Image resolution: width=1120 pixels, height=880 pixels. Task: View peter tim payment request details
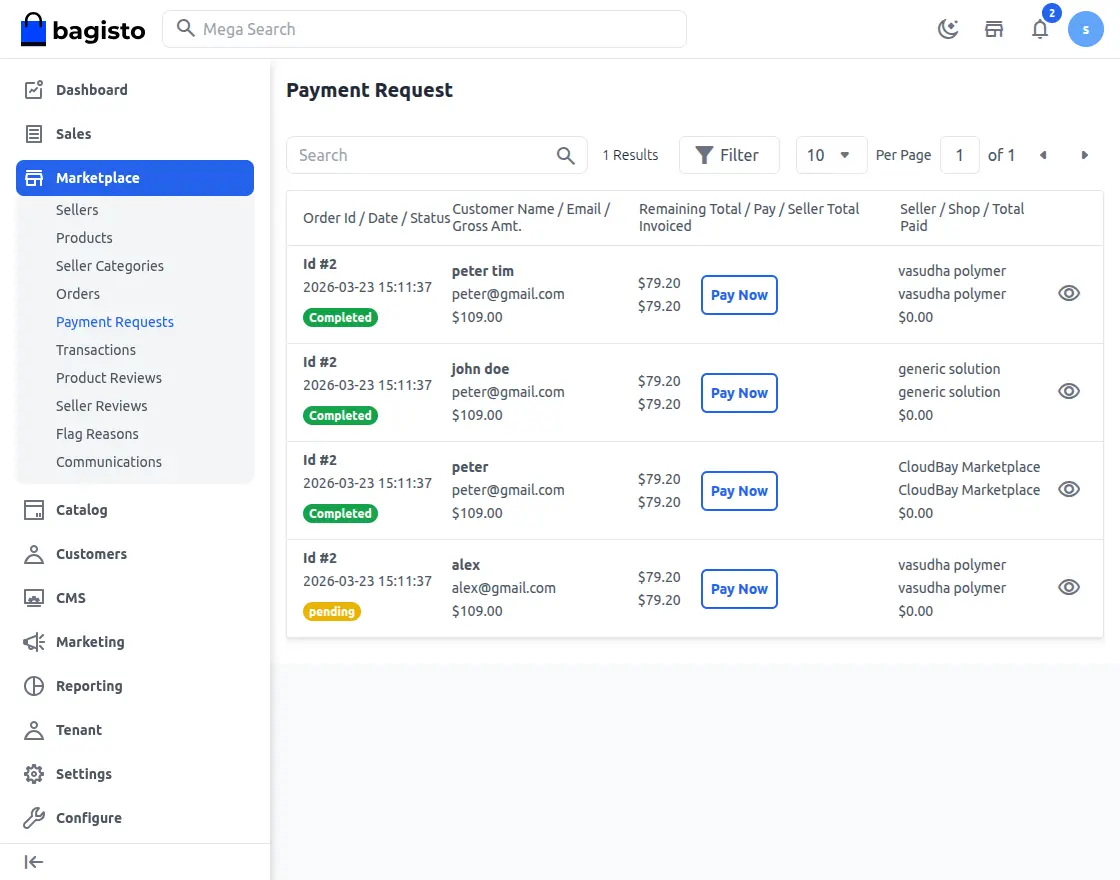[1069, 294]
